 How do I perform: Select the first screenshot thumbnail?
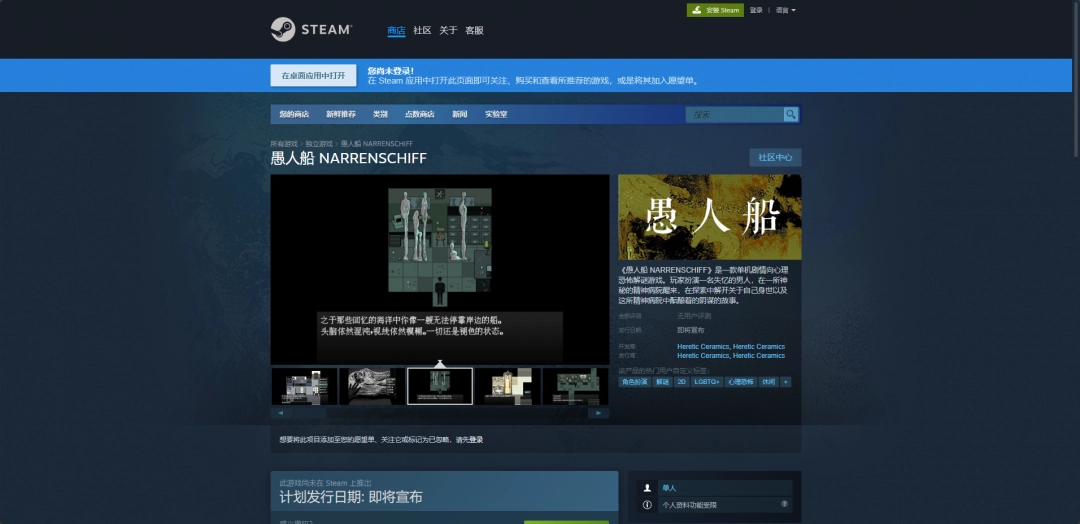304,386
